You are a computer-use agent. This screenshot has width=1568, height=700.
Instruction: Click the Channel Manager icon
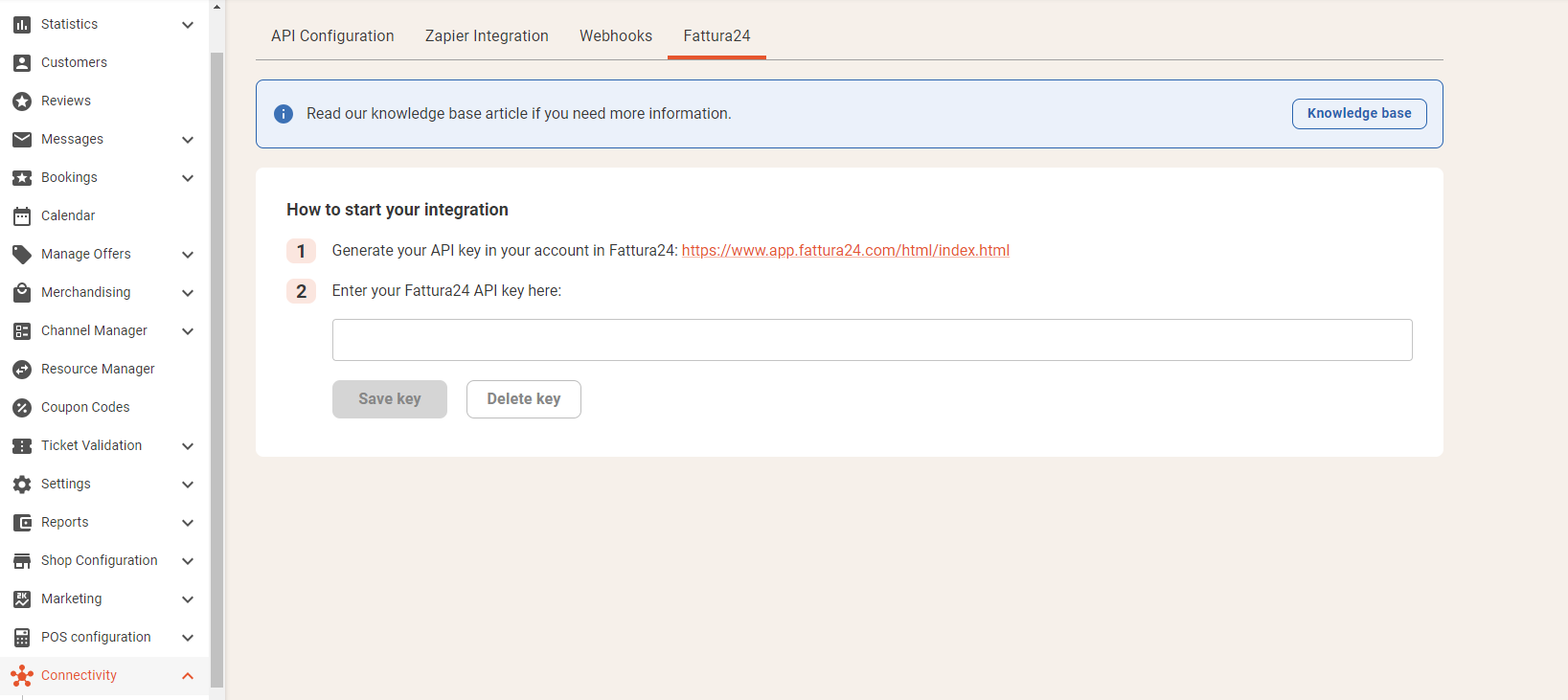pos(22,331)
